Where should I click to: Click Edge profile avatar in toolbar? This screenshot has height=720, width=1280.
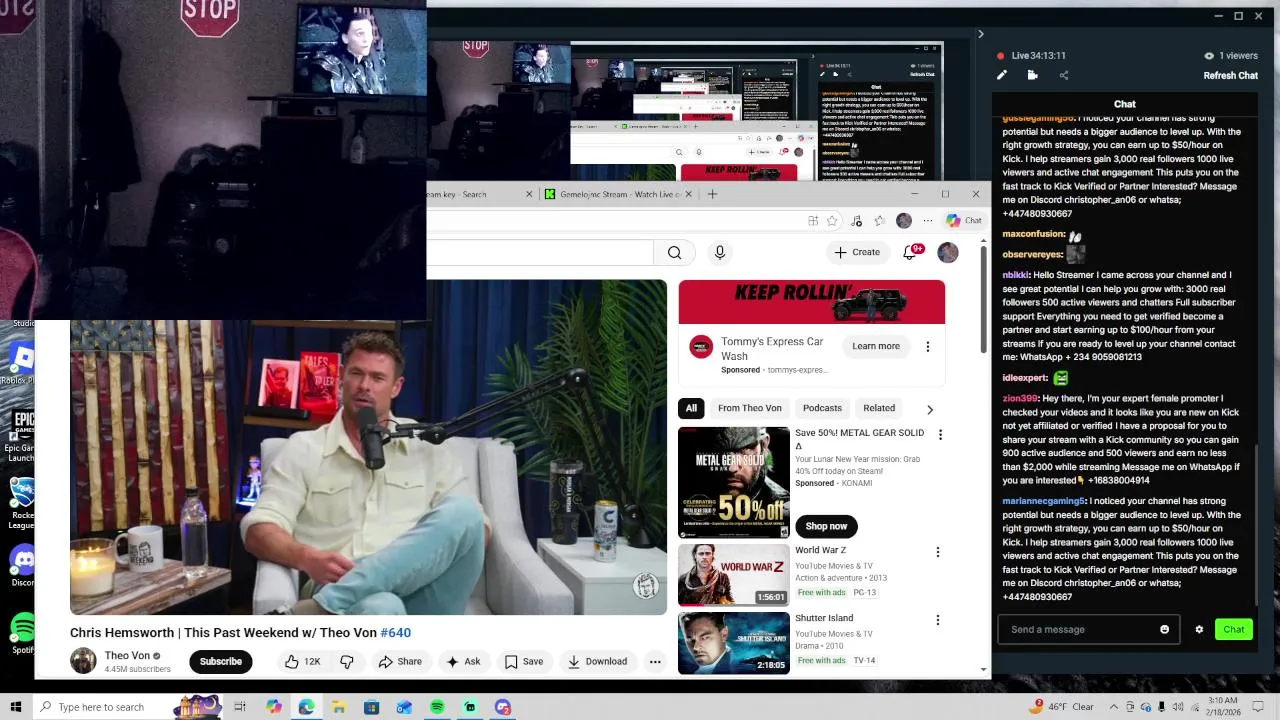tap(904, 220)
